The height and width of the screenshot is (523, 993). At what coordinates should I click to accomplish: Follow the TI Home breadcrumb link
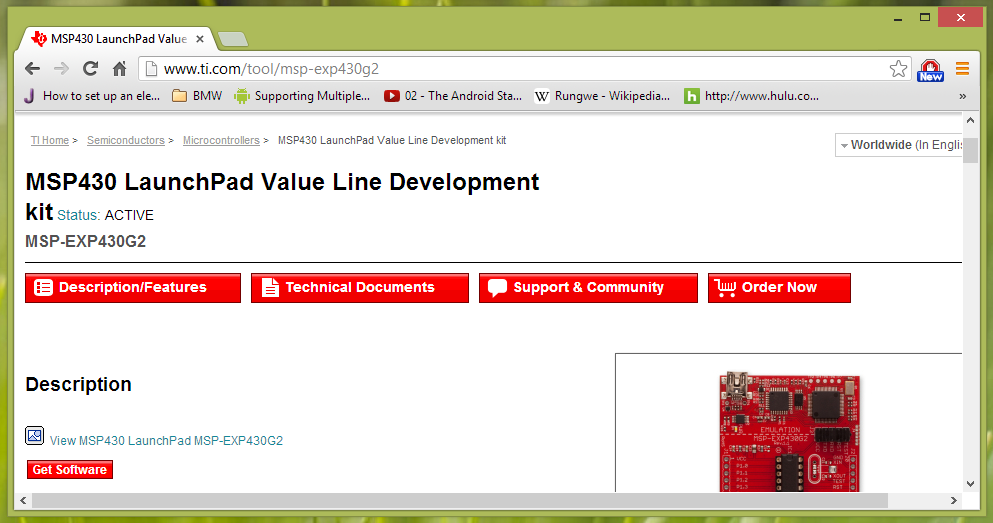[x=50, y=141]
